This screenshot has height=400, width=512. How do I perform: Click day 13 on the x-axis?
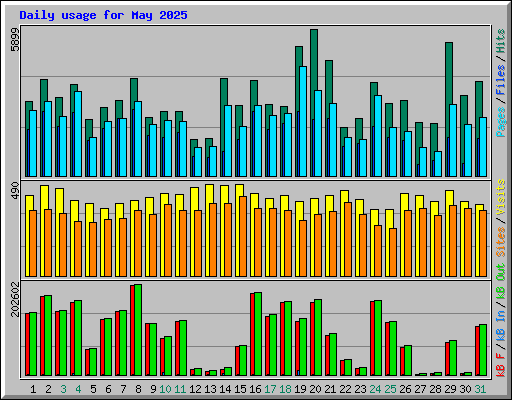click(x=210, y=389)
